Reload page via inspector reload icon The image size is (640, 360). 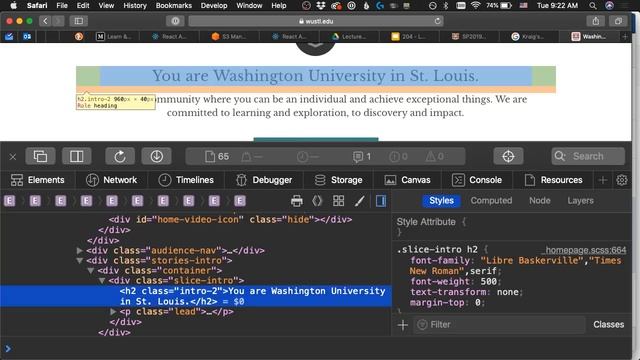pos(120,156)
